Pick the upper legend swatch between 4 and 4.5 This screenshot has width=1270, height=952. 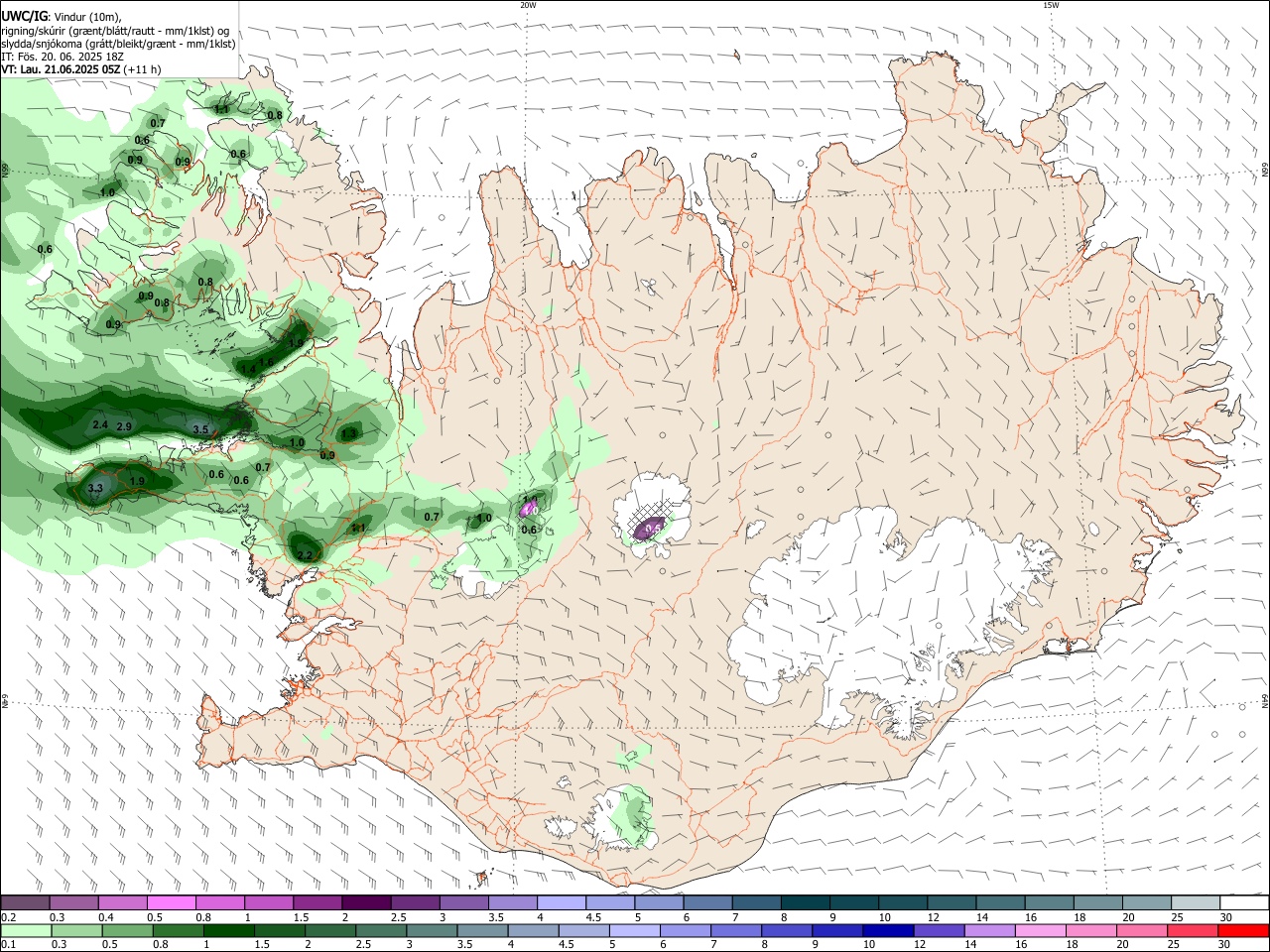[561, 902]
